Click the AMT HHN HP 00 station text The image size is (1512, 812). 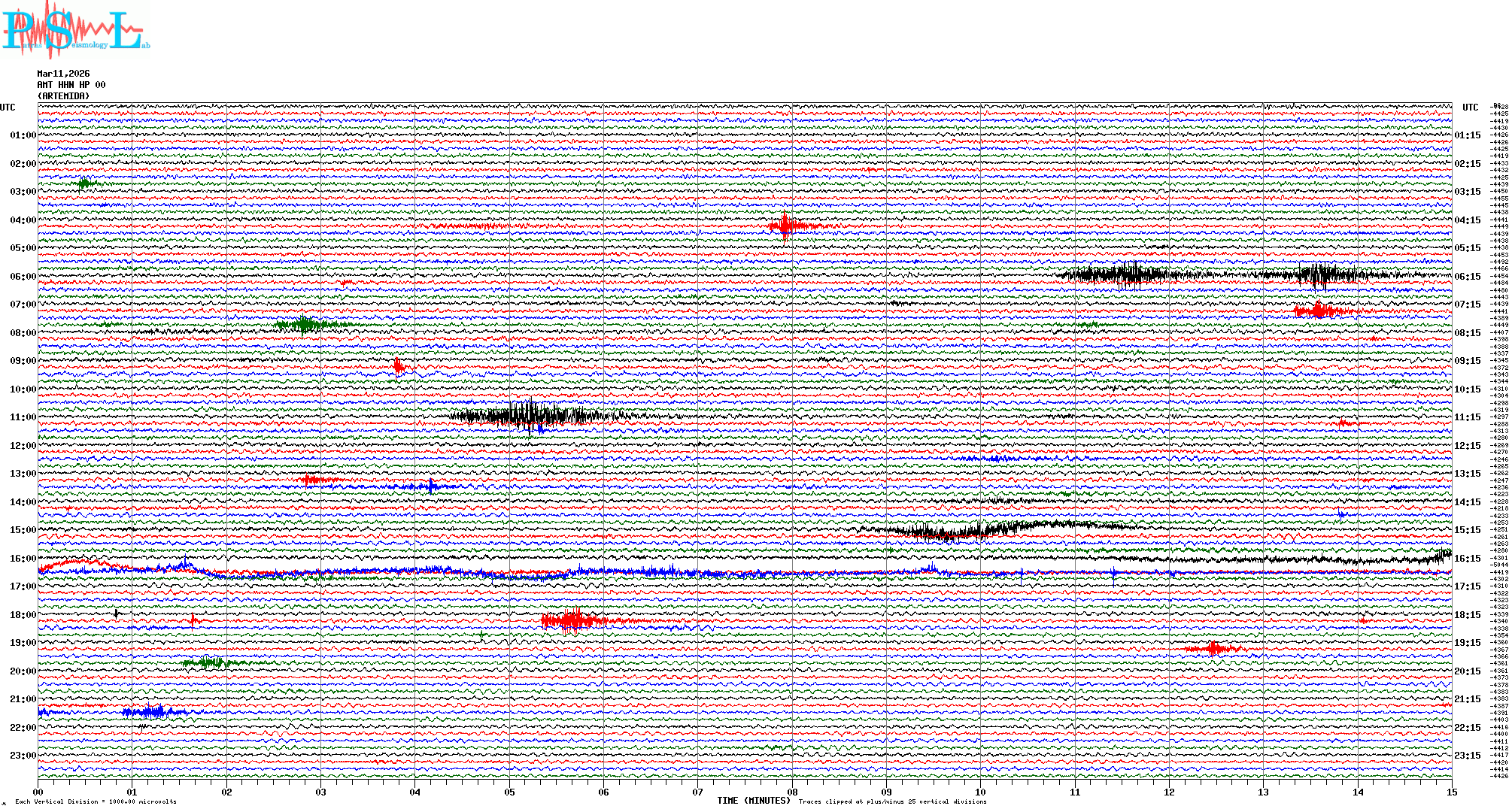click(x=71, y=85)
